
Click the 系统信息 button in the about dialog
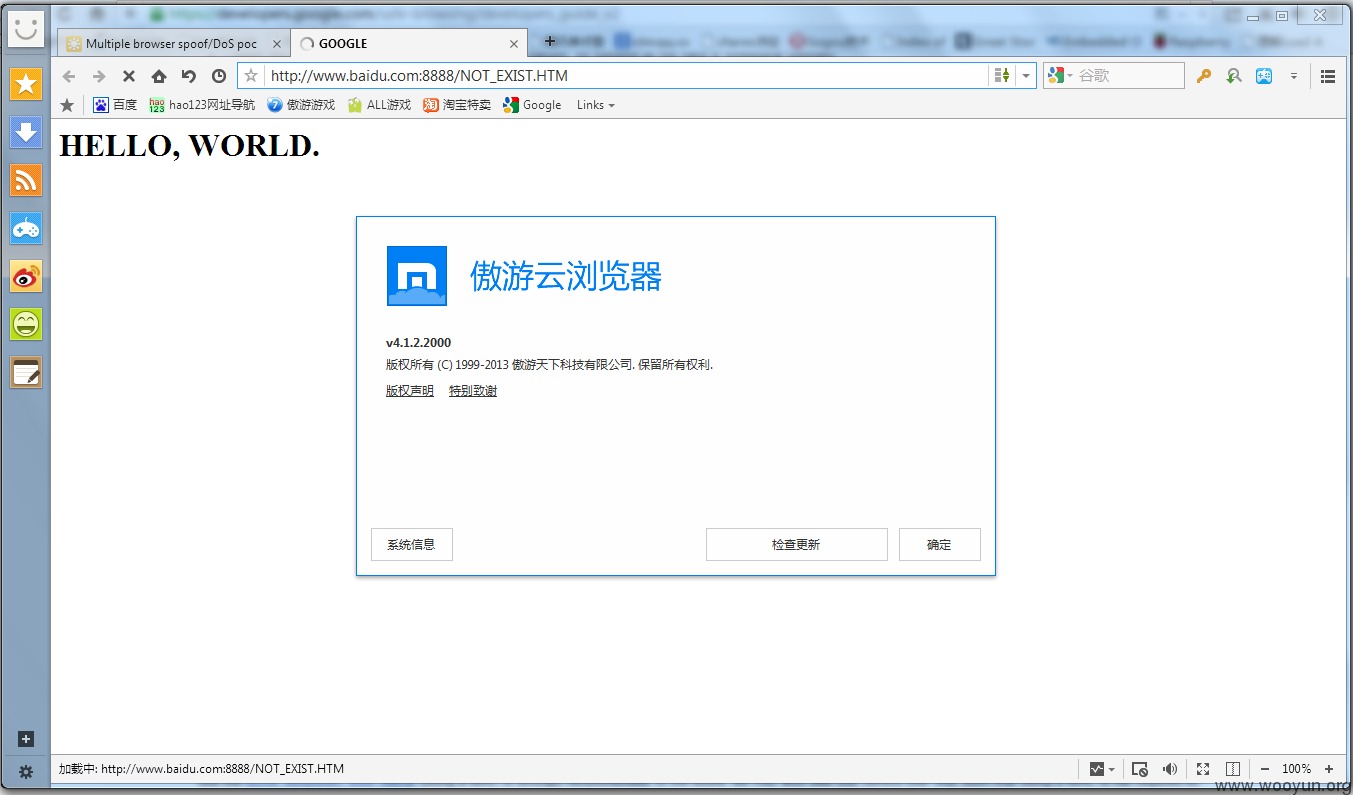click(412, 545)
